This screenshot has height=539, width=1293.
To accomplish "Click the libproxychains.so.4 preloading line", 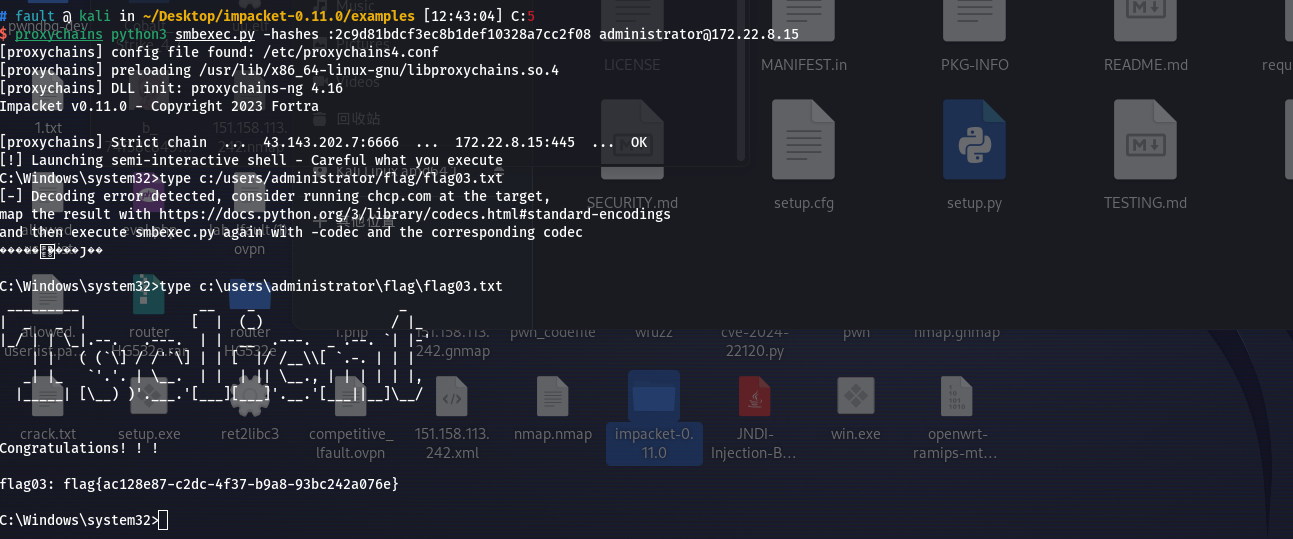I will [x=279, y=70].
